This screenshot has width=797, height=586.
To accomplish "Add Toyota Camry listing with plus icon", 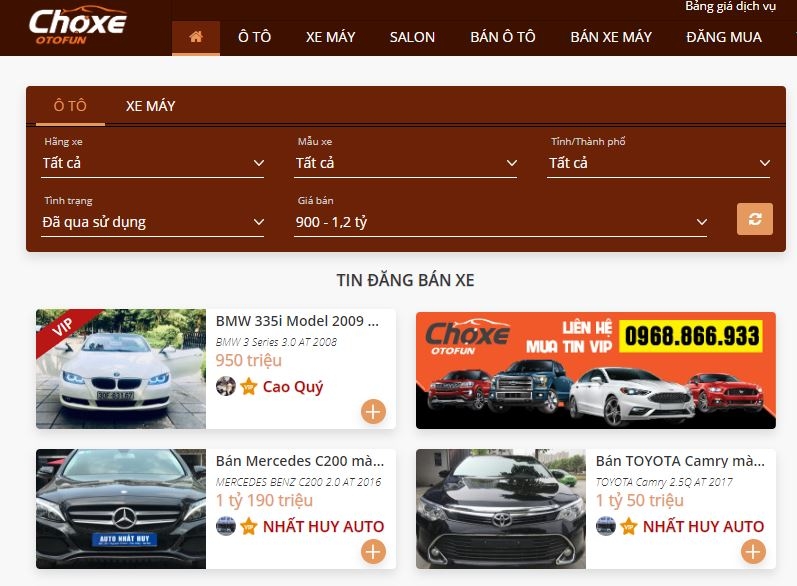I will [x=753, y=551].
